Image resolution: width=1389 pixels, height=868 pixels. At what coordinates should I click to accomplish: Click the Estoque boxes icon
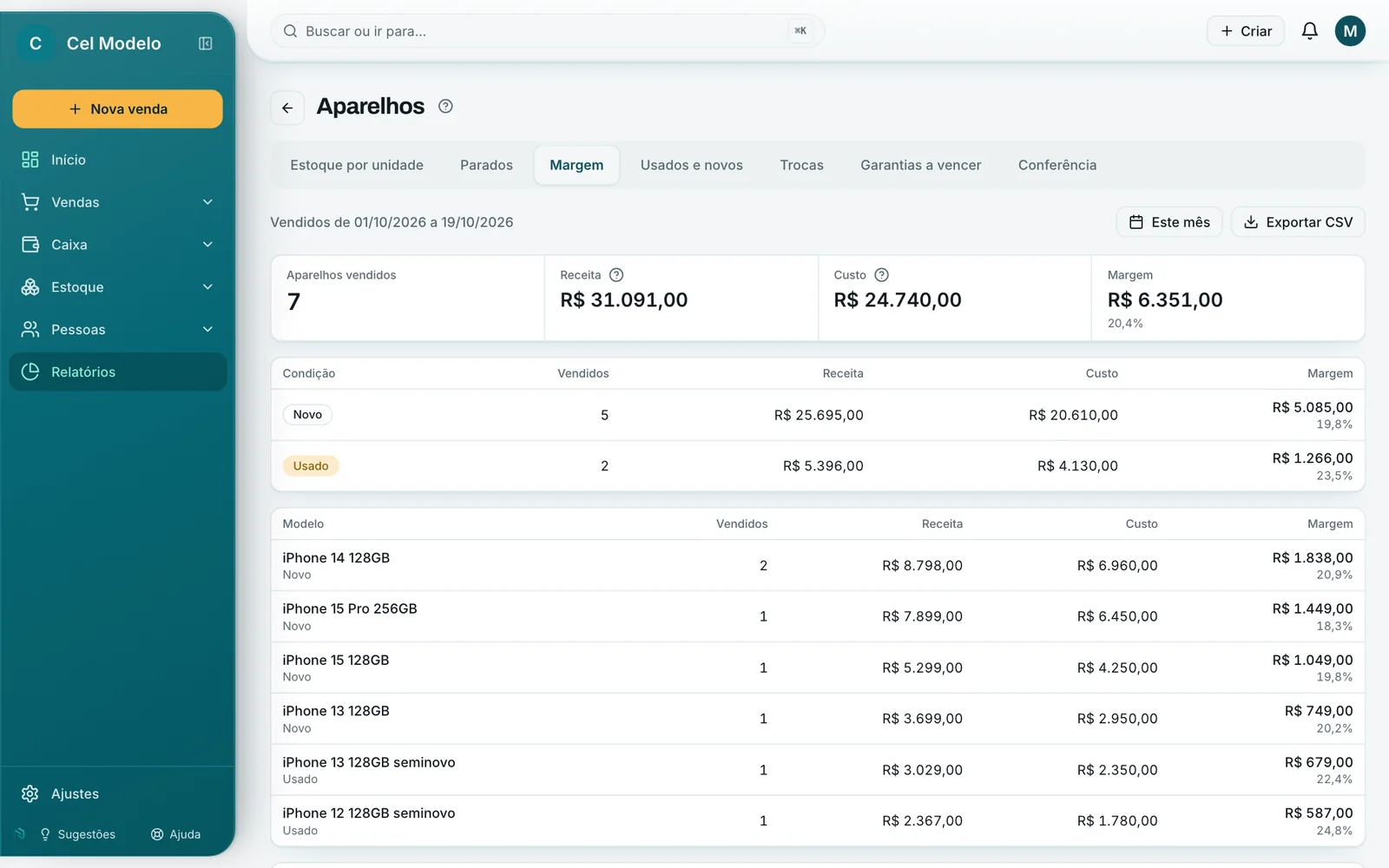pos(30,287)
